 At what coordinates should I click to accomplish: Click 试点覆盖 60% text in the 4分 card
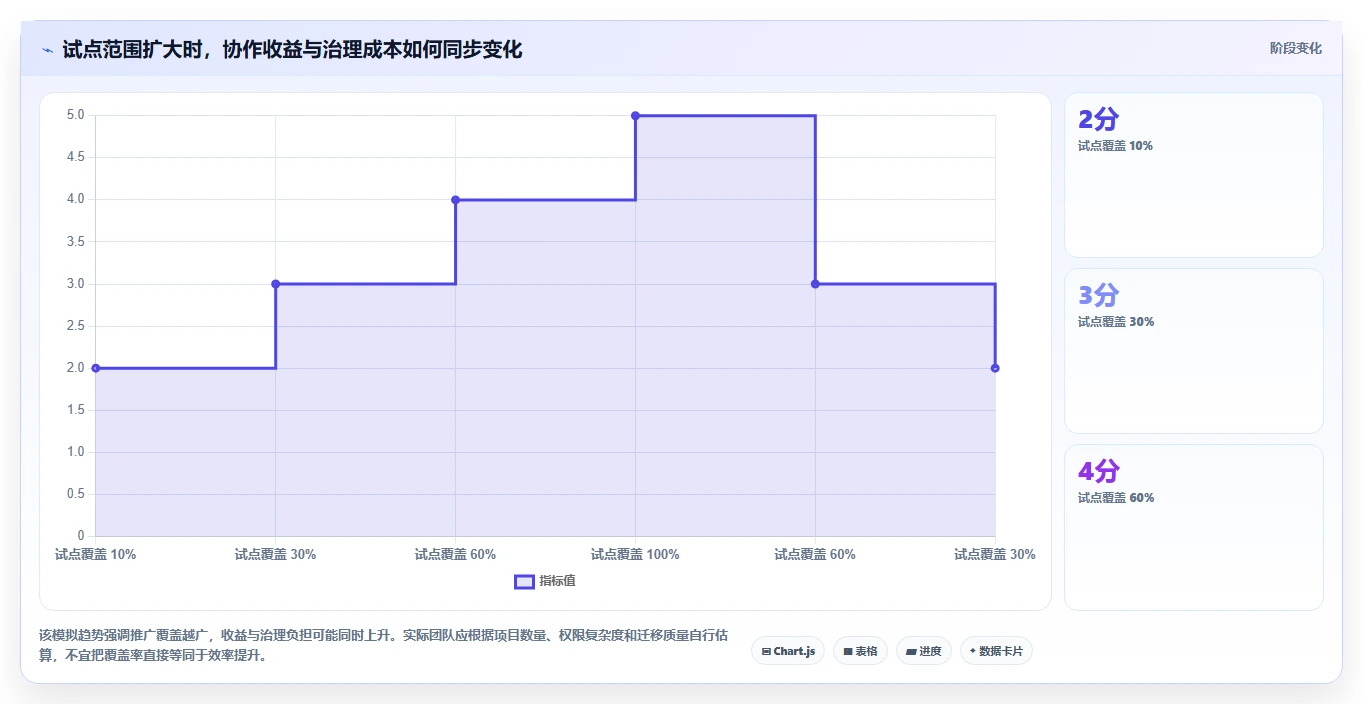(x=1116, y=498)
